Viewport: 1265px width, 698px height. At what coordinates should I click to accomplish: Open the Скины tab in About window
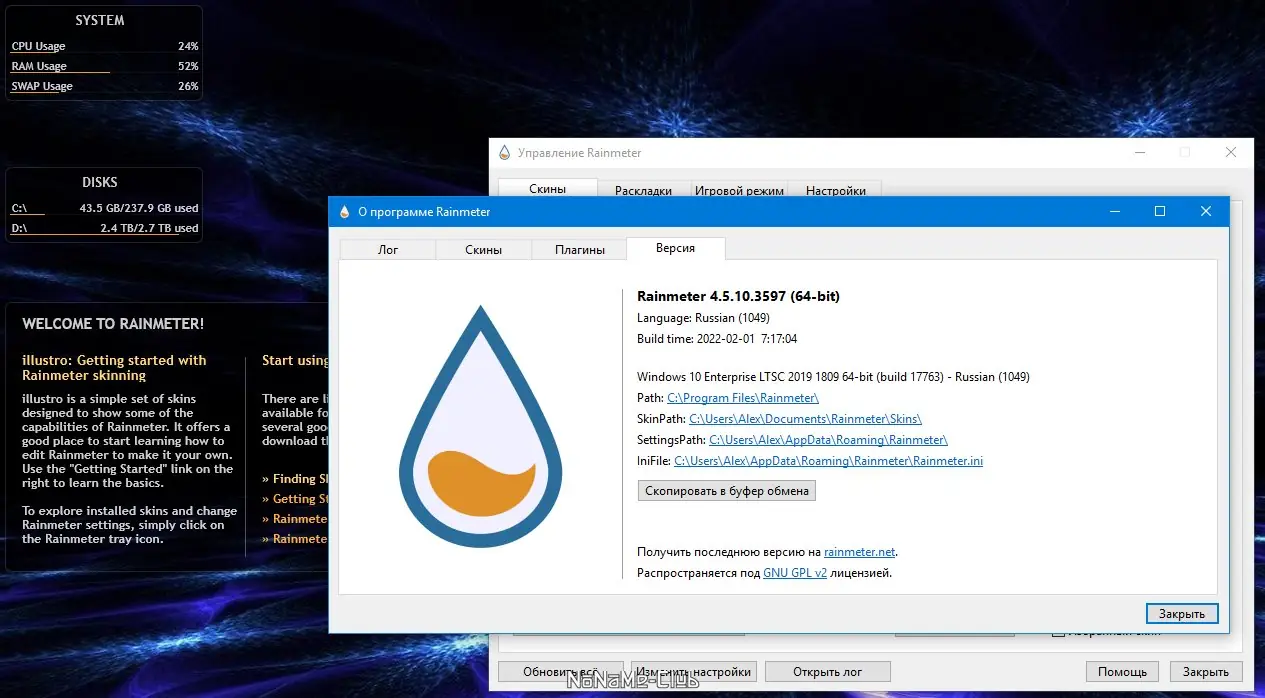pos(483,250)
